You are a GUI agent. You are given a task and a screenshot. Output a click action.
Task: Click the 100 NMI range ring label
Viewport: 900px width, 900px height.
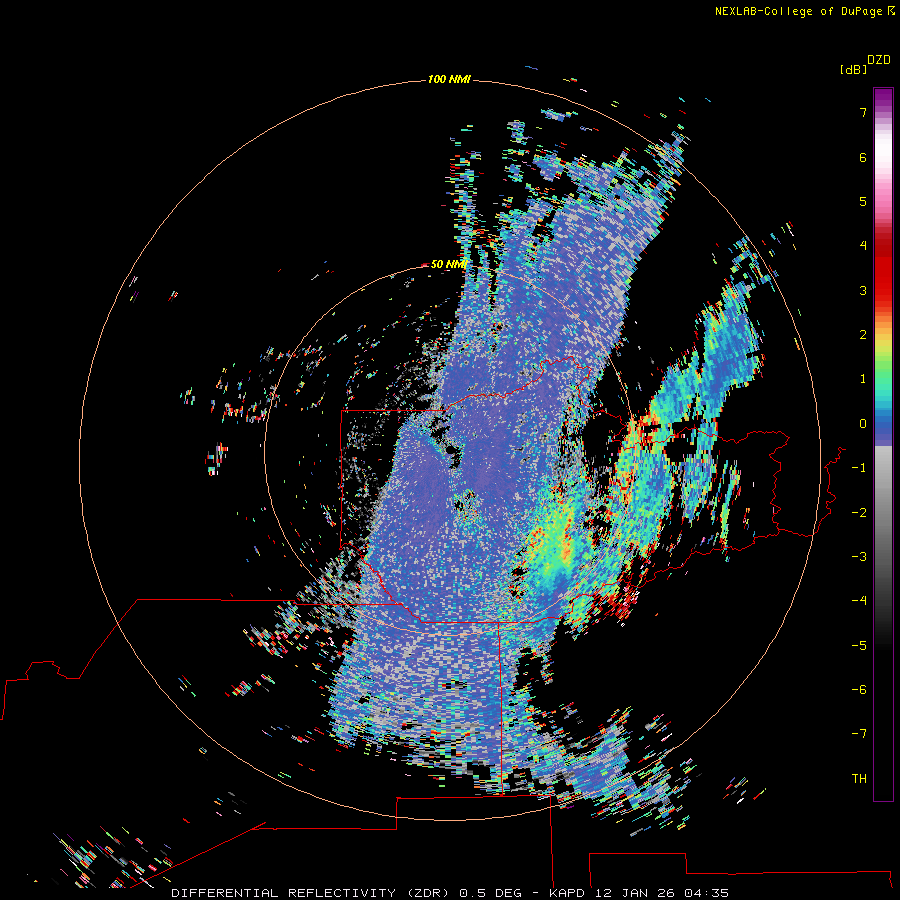[449, 79]
